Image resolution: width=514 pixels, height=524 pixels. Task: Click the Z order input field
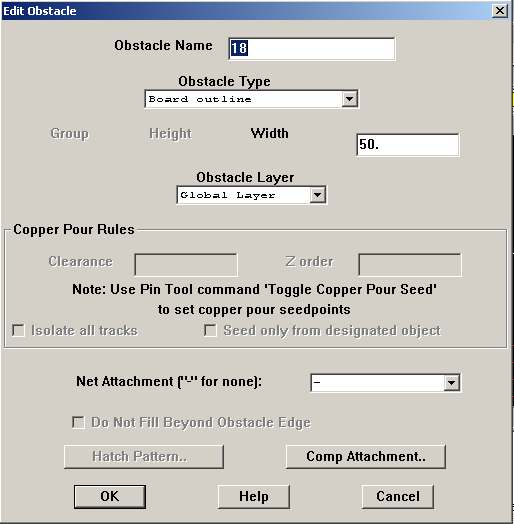click(410, 265)
